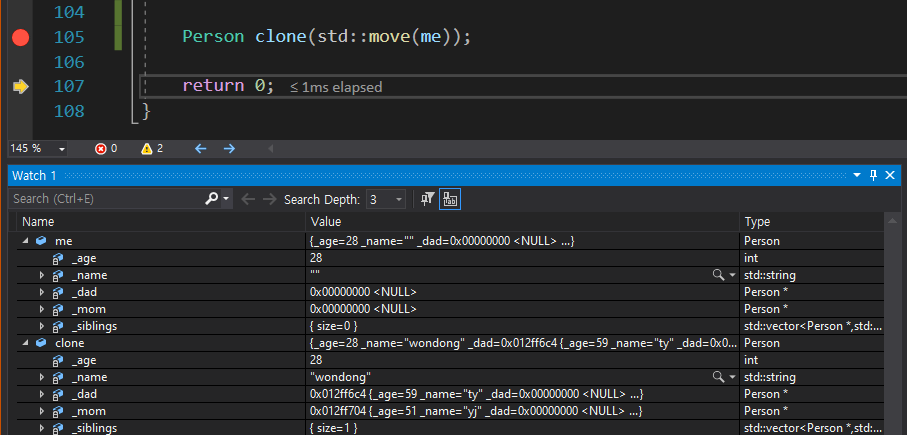Image resolution: width=907 pixels, height=435 pixels.
Task: Click the field icon of me's _age
Action: 57,259
